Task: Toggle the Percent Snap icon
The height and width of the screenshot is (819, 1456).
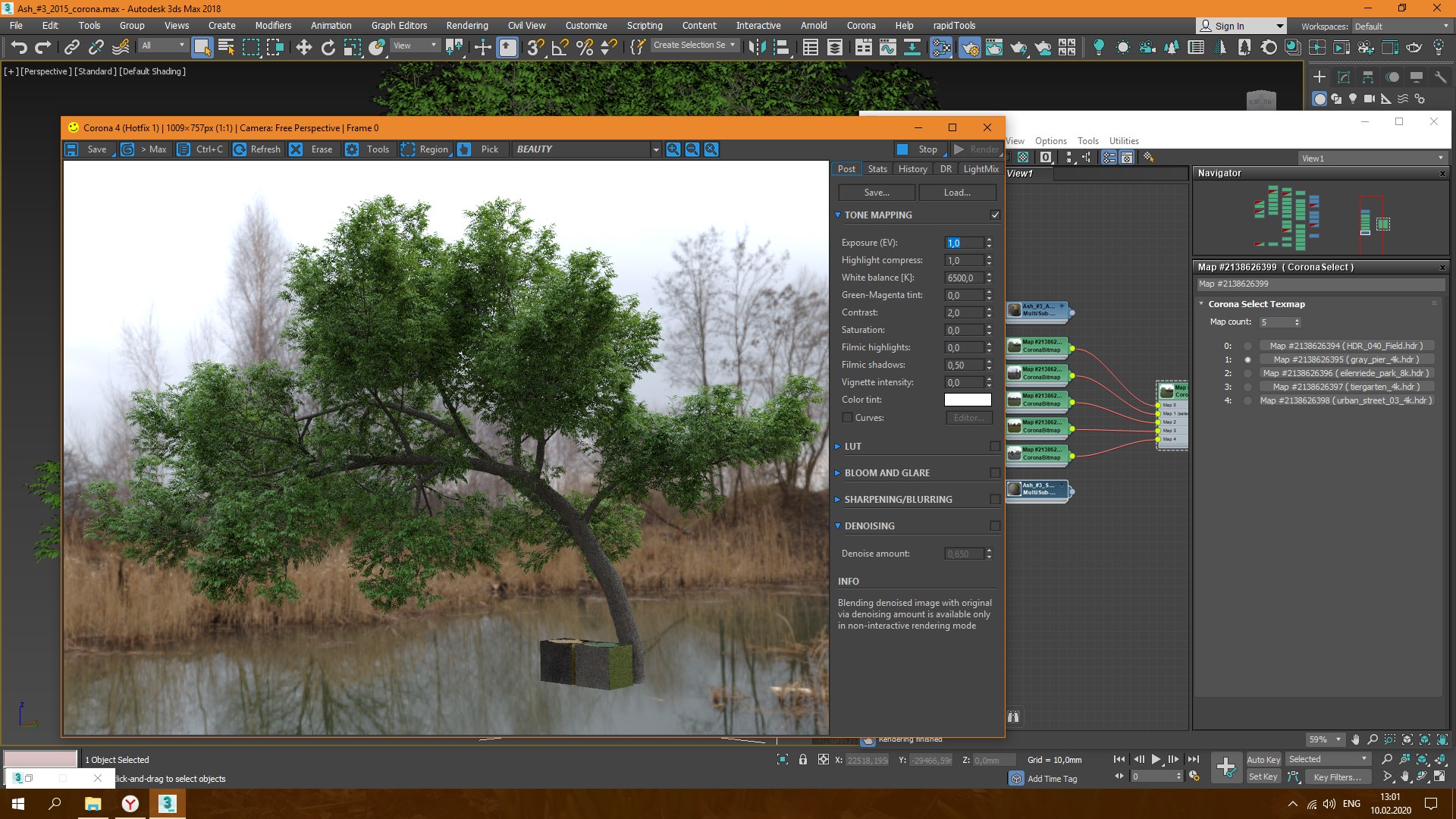Action: tap(585, 48)
